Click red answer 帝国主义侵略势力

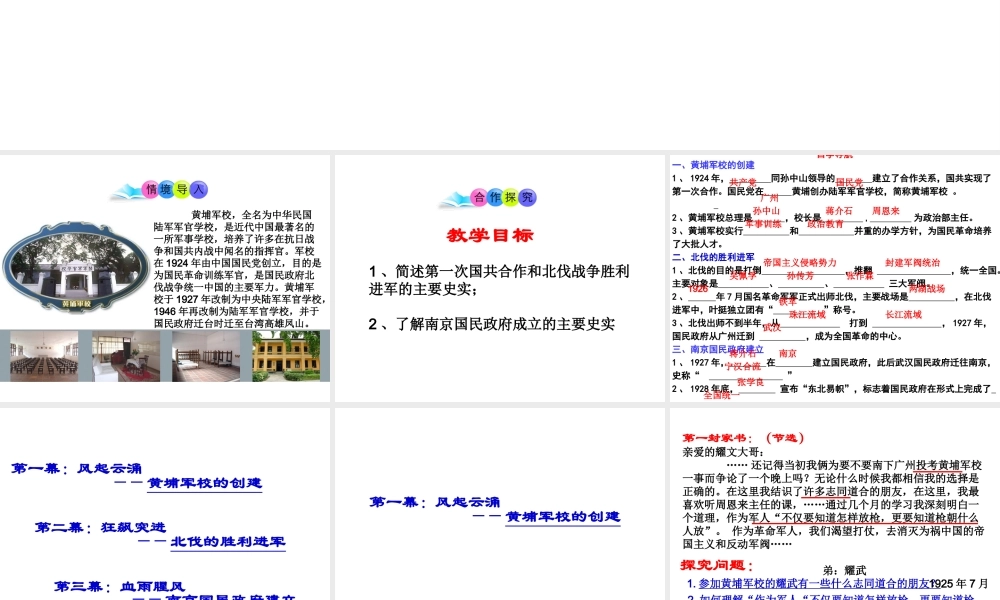tap(800, 262)
